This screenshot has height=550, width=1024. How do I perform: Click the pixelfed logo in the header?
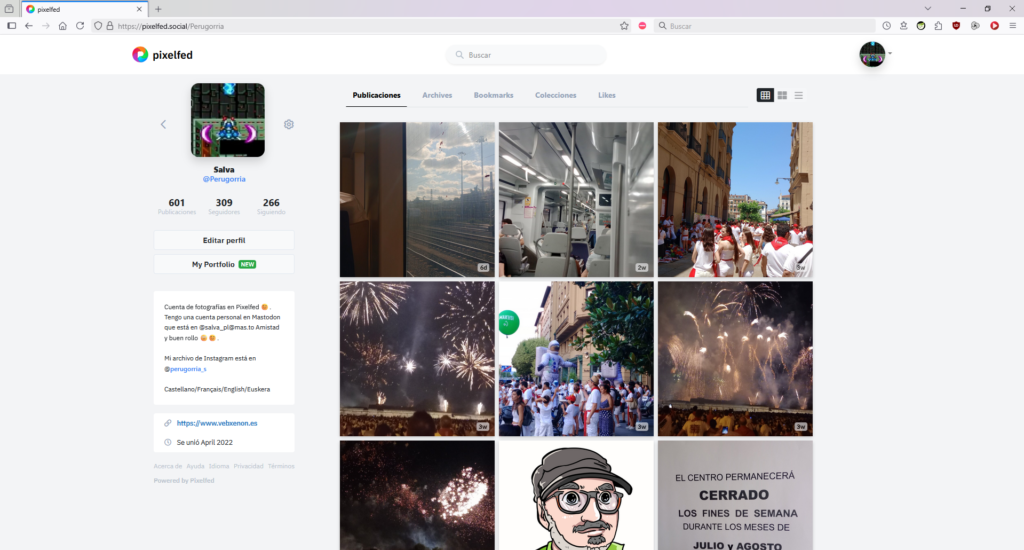162,55
